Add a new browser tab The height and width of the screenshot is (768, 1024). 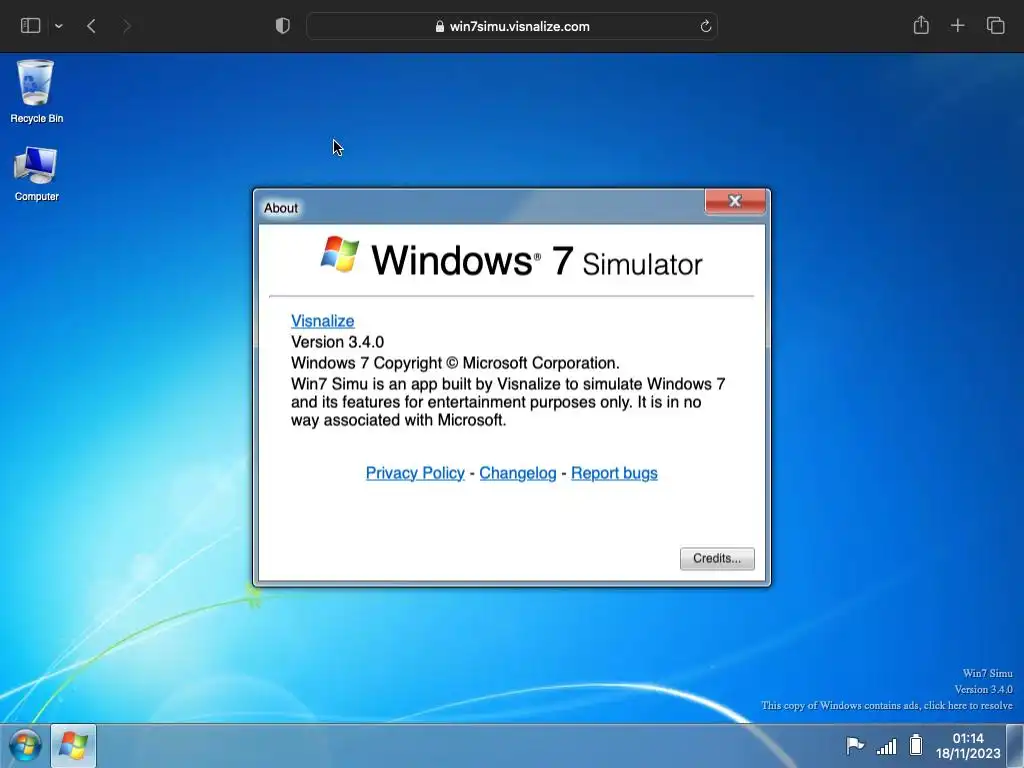coord(957,26)
